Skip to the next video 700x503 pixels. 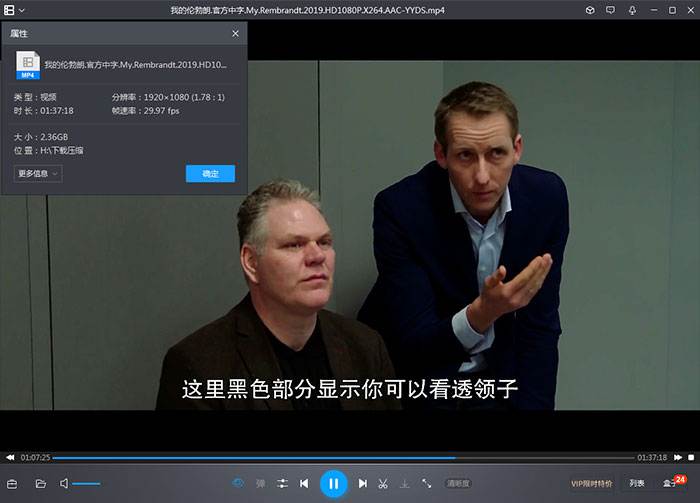(x=362, y=483)
